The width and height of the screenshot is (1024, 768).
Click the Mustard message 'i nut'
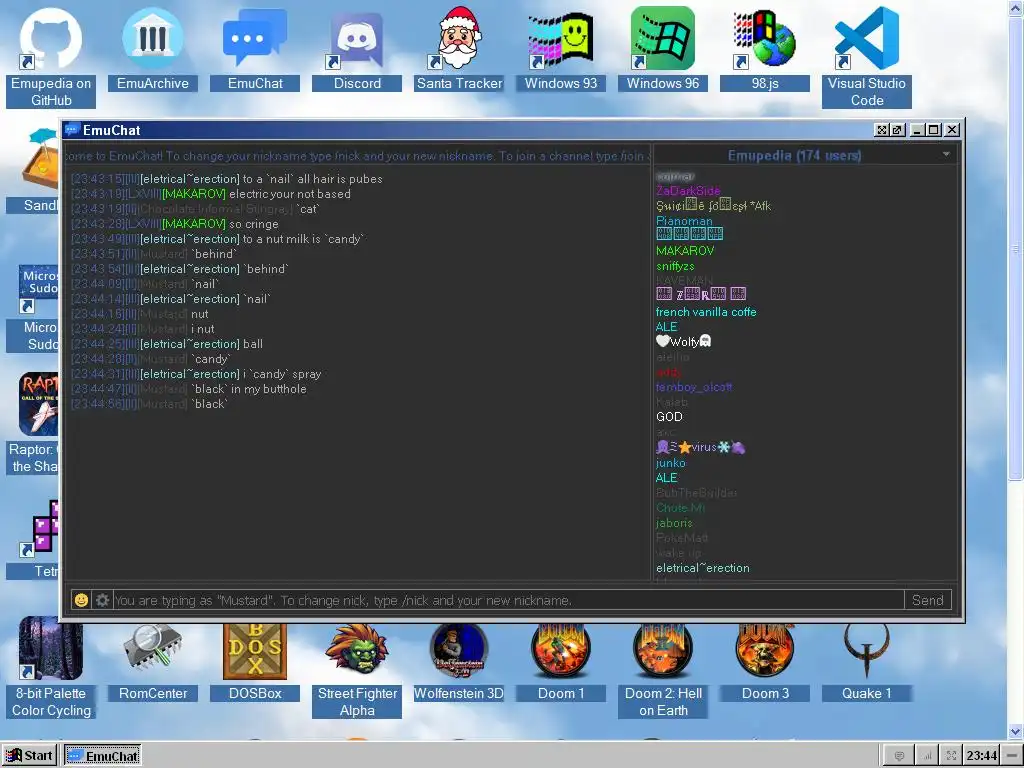(202, 329)
